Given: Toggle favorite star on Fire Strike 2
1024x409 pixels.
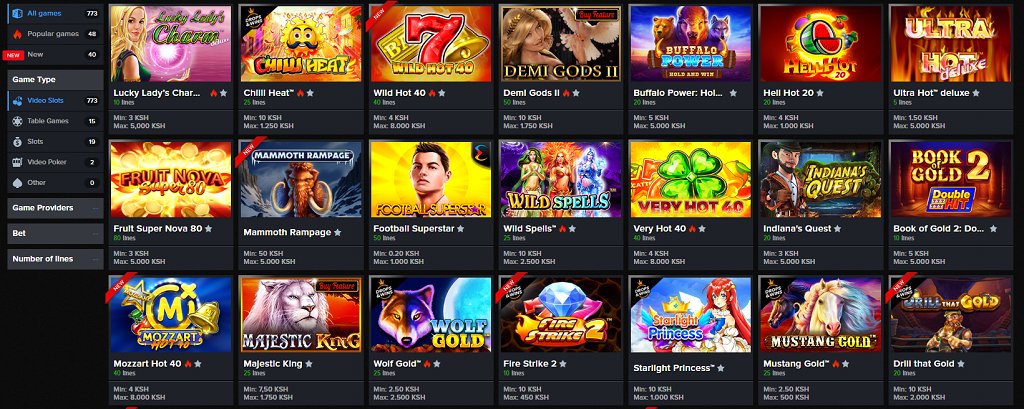Looking at the screenshot, I should tap(563, 364).
